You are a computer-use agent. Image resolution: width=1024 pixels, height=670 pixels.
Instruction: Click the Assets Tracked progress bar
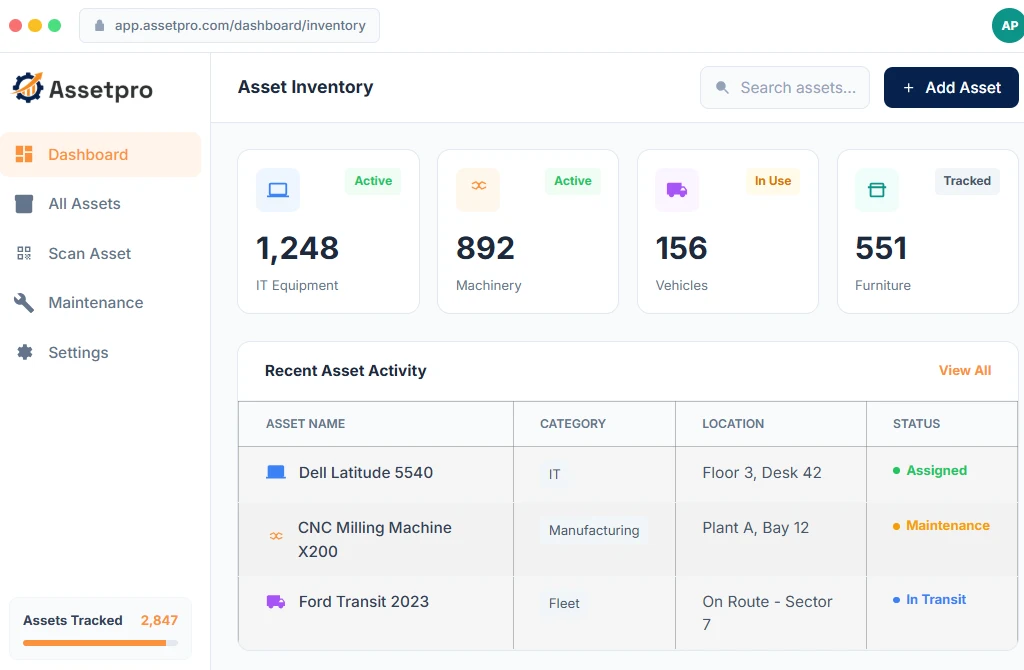(100, 643)
